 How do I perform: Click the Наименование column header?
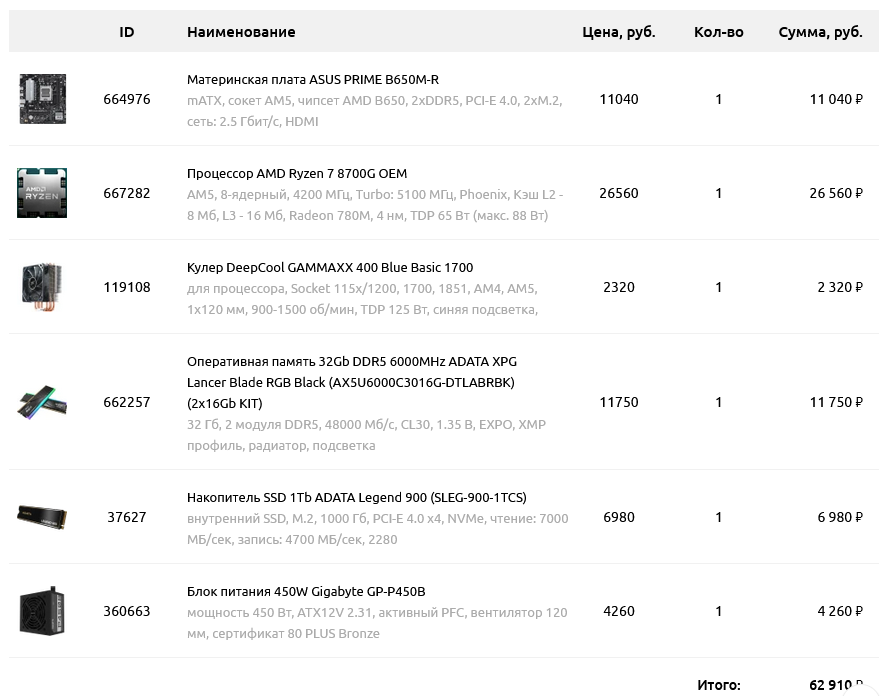click(241, 32)
